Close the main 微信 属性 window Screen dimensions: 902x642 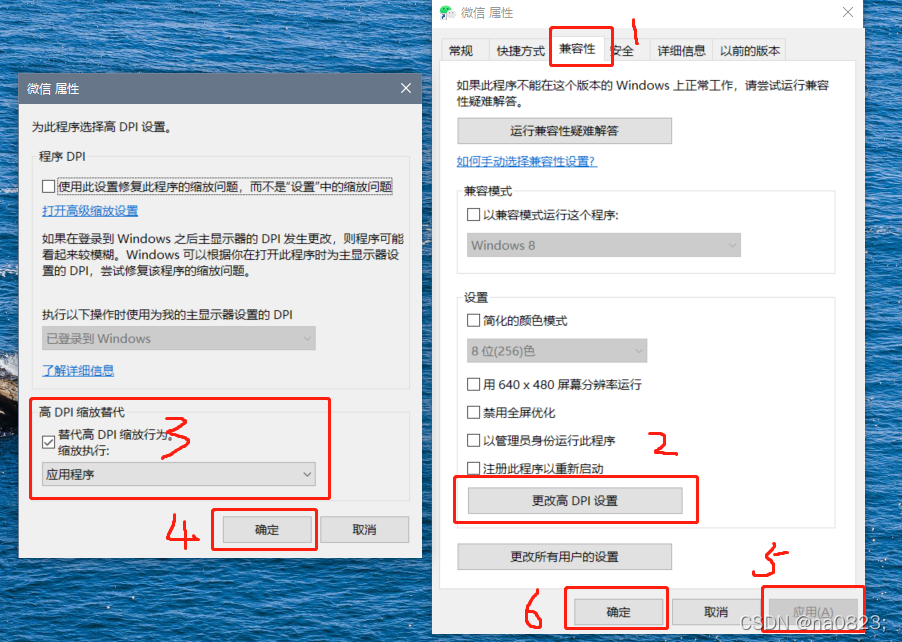(x=847, y=12)
